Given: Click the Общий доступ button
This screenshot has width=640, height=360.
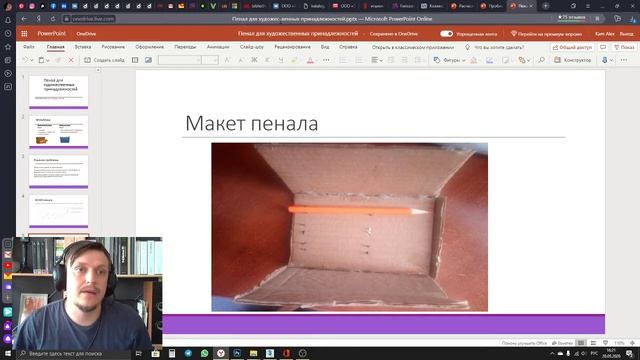Looking at the screenshot, I should (572, 47).
